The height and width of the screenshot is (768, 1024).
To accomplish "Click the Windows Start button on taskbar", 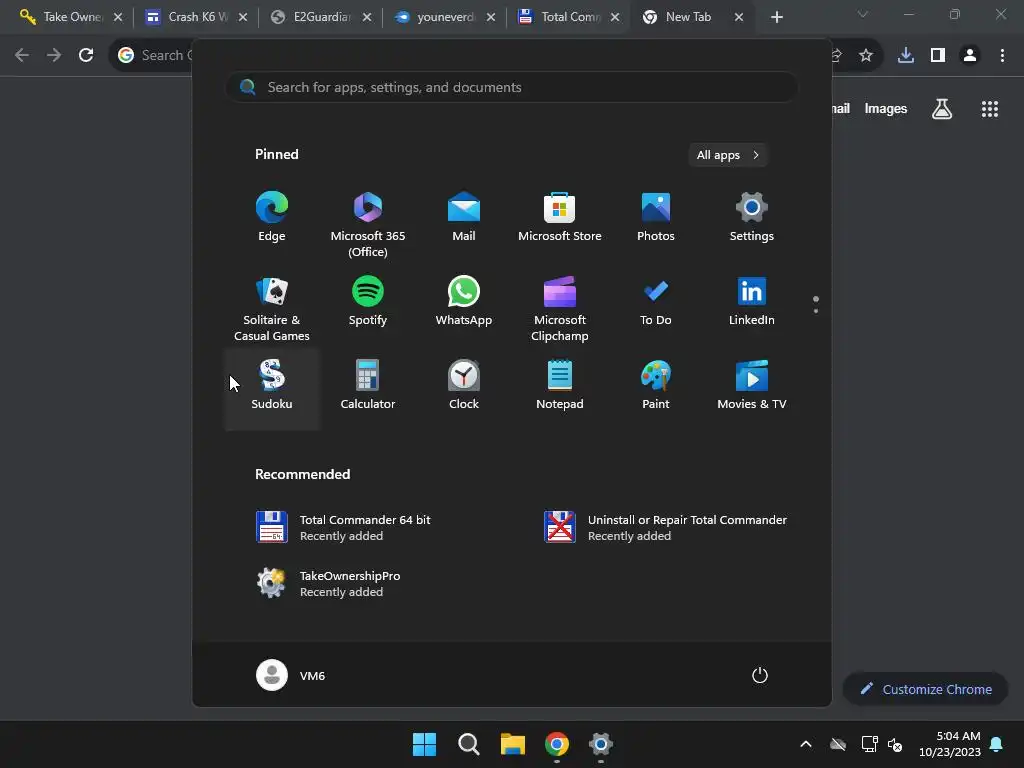I will click(x=424, y=744).
